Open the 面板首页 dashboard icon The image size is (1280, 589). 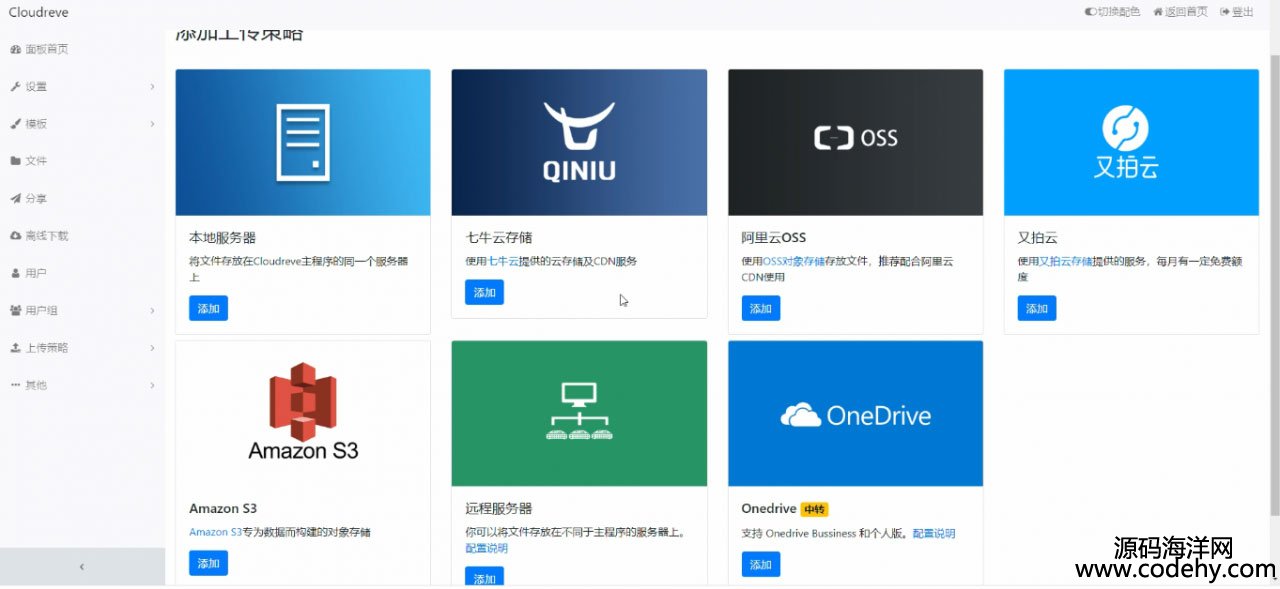click(15, 49)
